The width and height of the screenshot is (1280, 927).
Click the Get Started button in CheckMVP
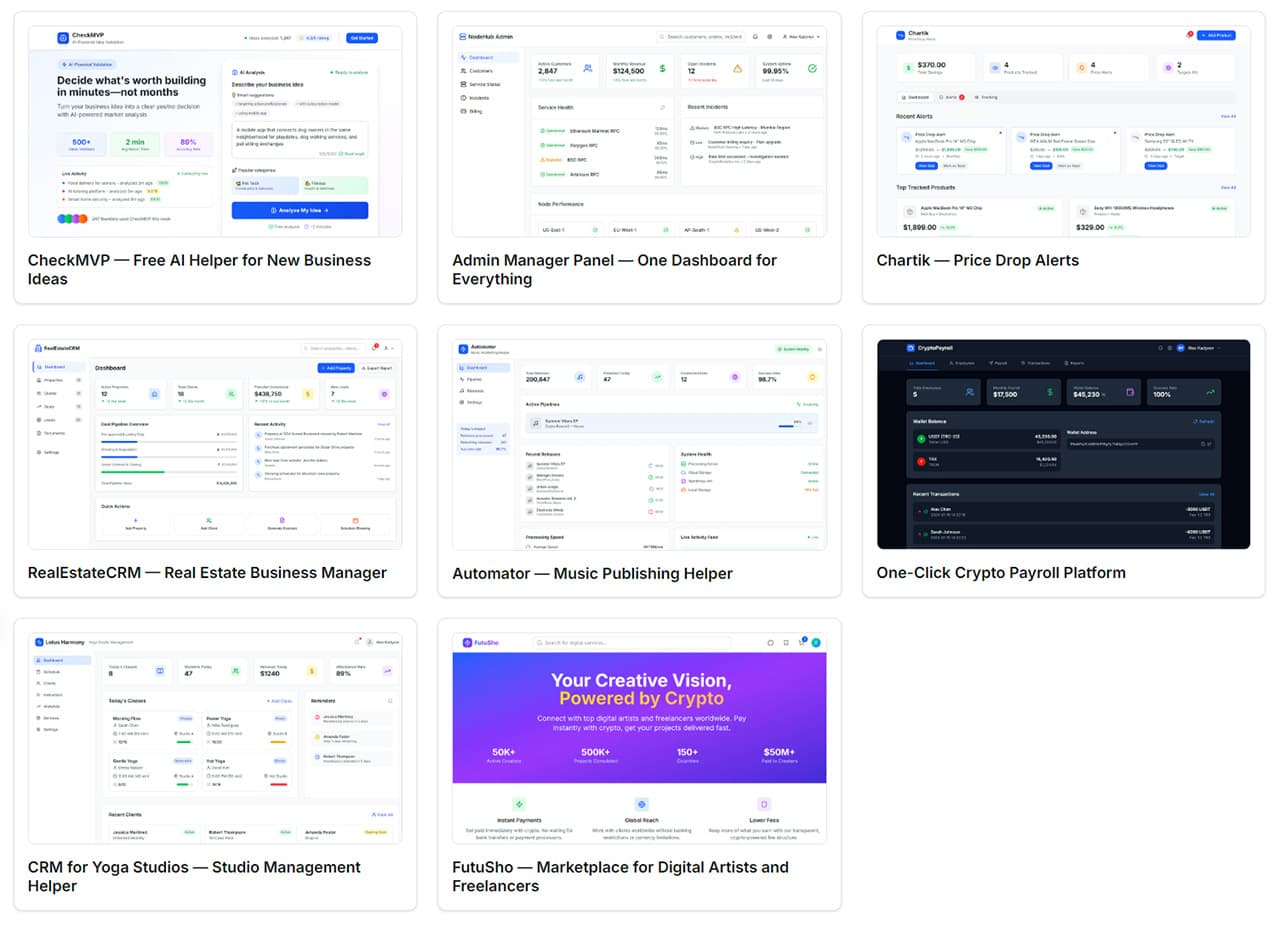point(362,37)
